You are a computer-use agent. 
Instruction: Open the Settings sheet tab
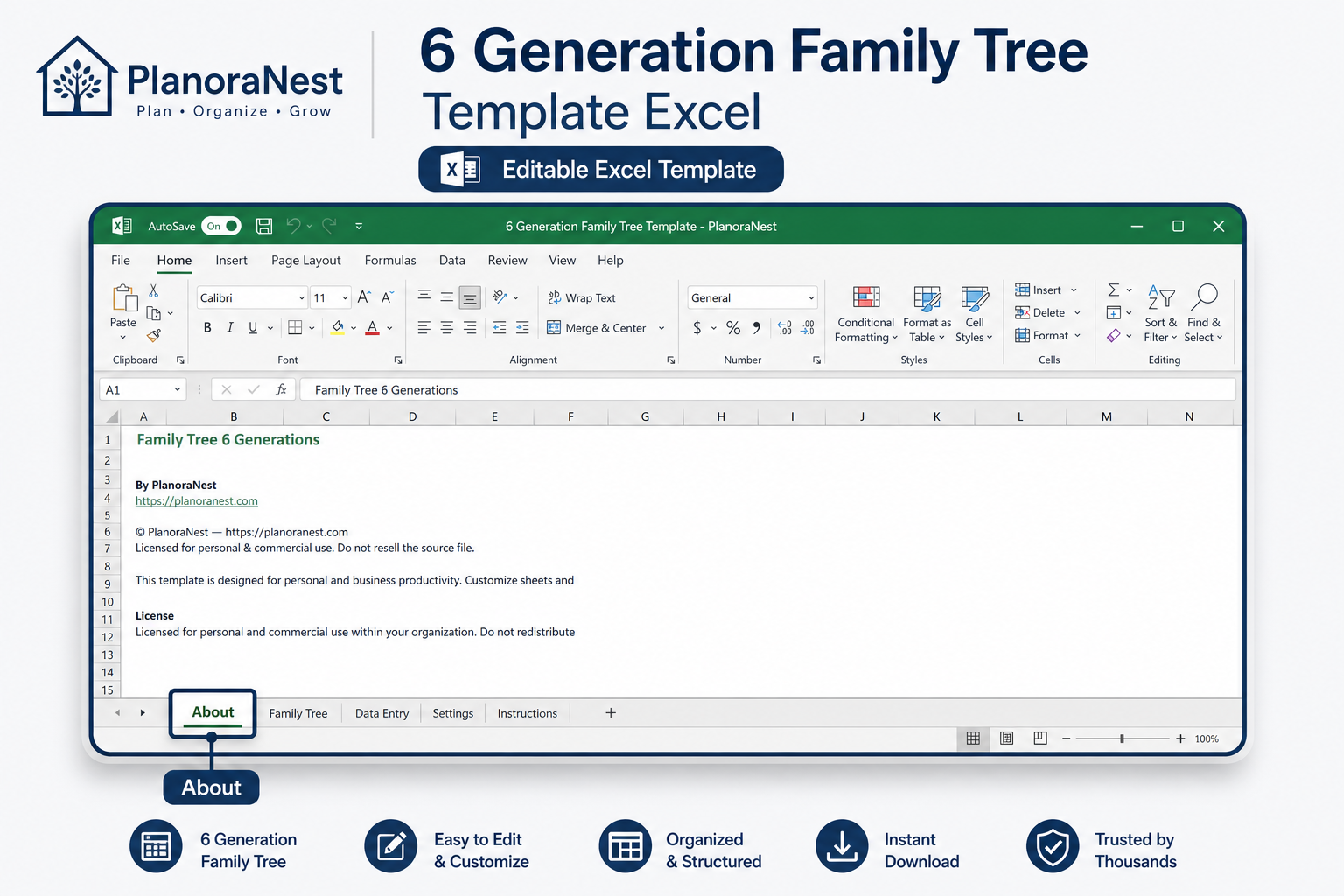452,713
